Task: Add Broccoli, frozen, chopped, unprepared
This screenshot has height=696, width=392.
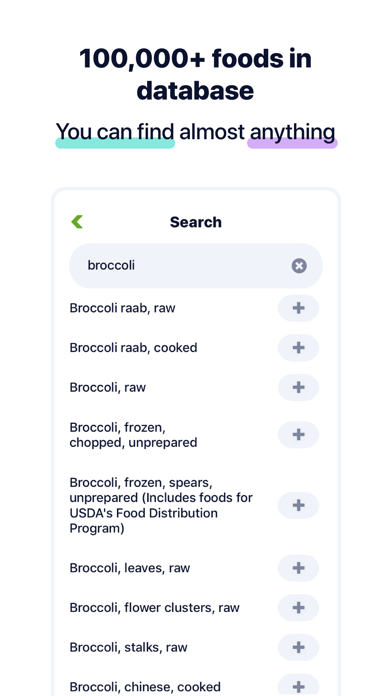Action: [298, 435]
